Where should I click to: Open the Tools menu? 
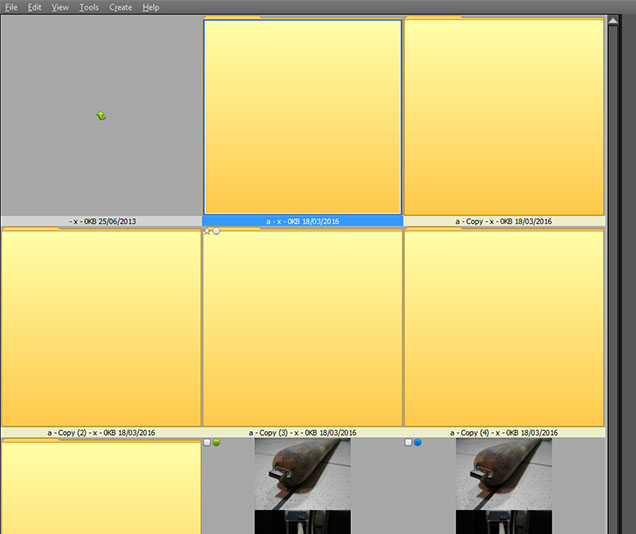pos(89,7)
